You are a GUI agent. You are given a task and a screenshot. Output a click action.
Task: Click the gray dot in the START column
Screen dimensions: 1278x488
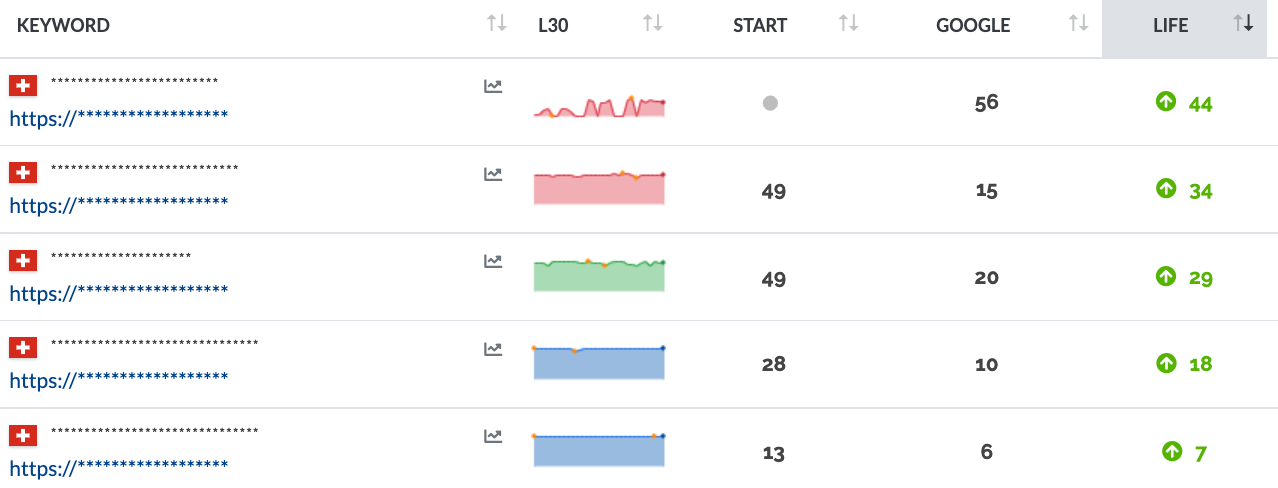(770, 102)
